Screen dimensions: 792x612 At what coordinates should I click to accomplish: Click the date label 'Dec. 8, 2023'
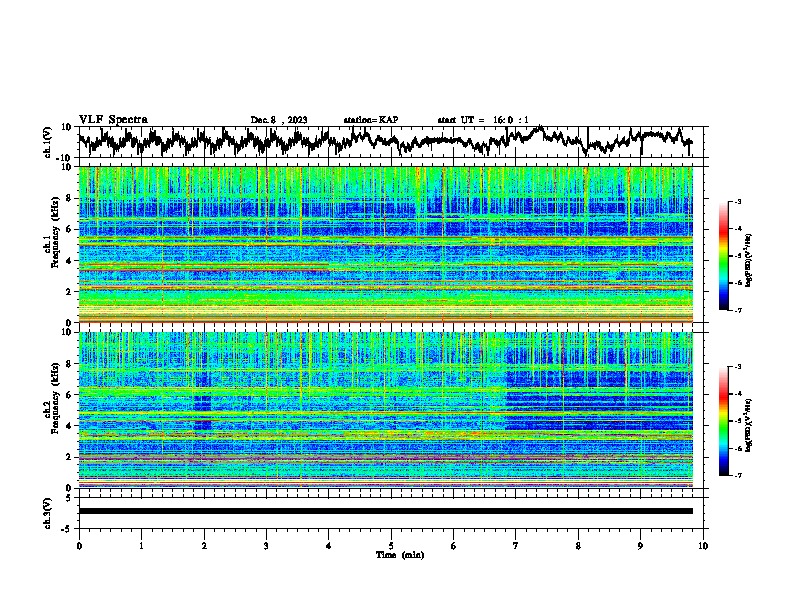279,120
